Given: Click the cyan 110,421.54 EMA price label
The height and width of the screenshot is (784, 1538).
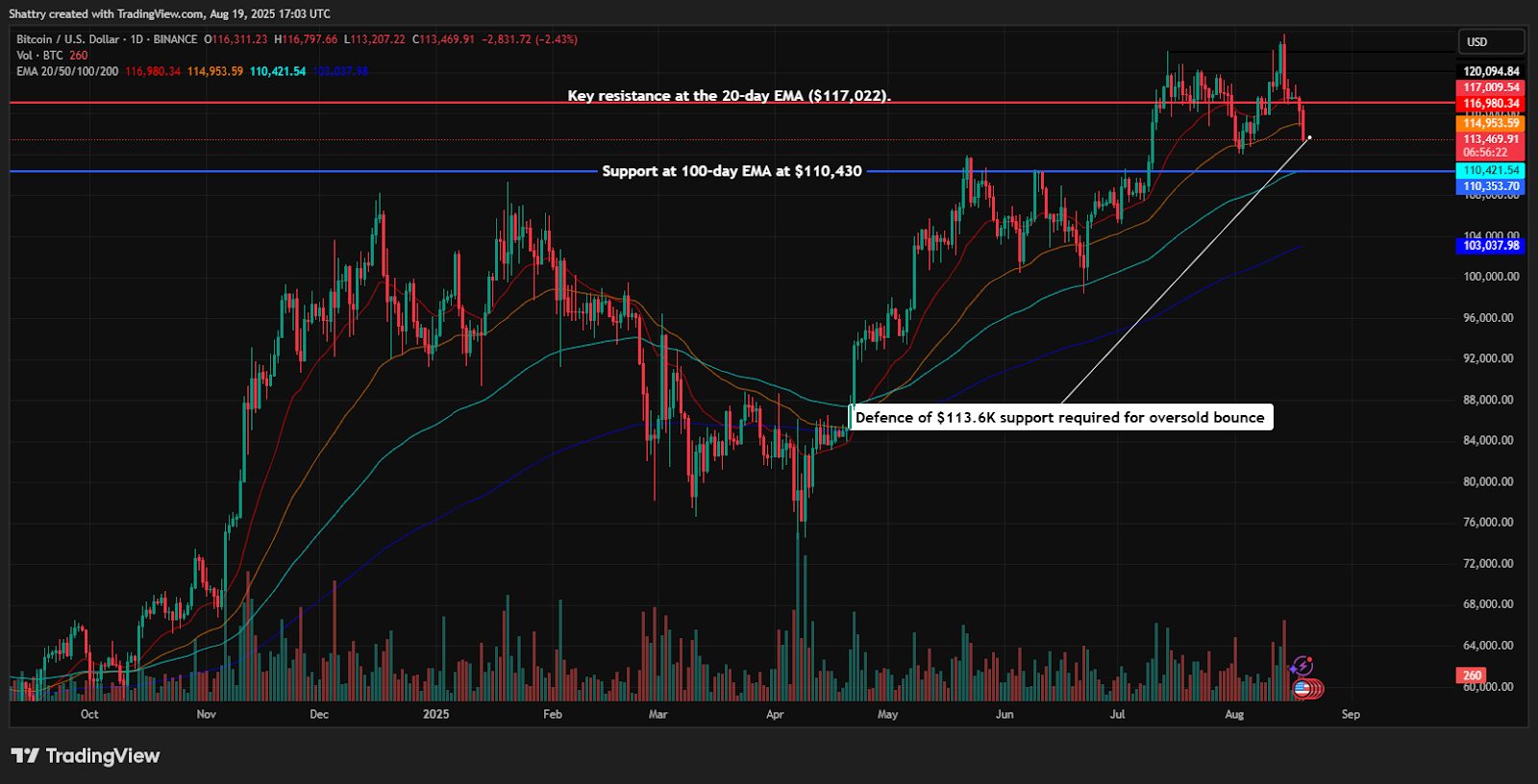Looking at the screenshot, I should [1491, 170].
